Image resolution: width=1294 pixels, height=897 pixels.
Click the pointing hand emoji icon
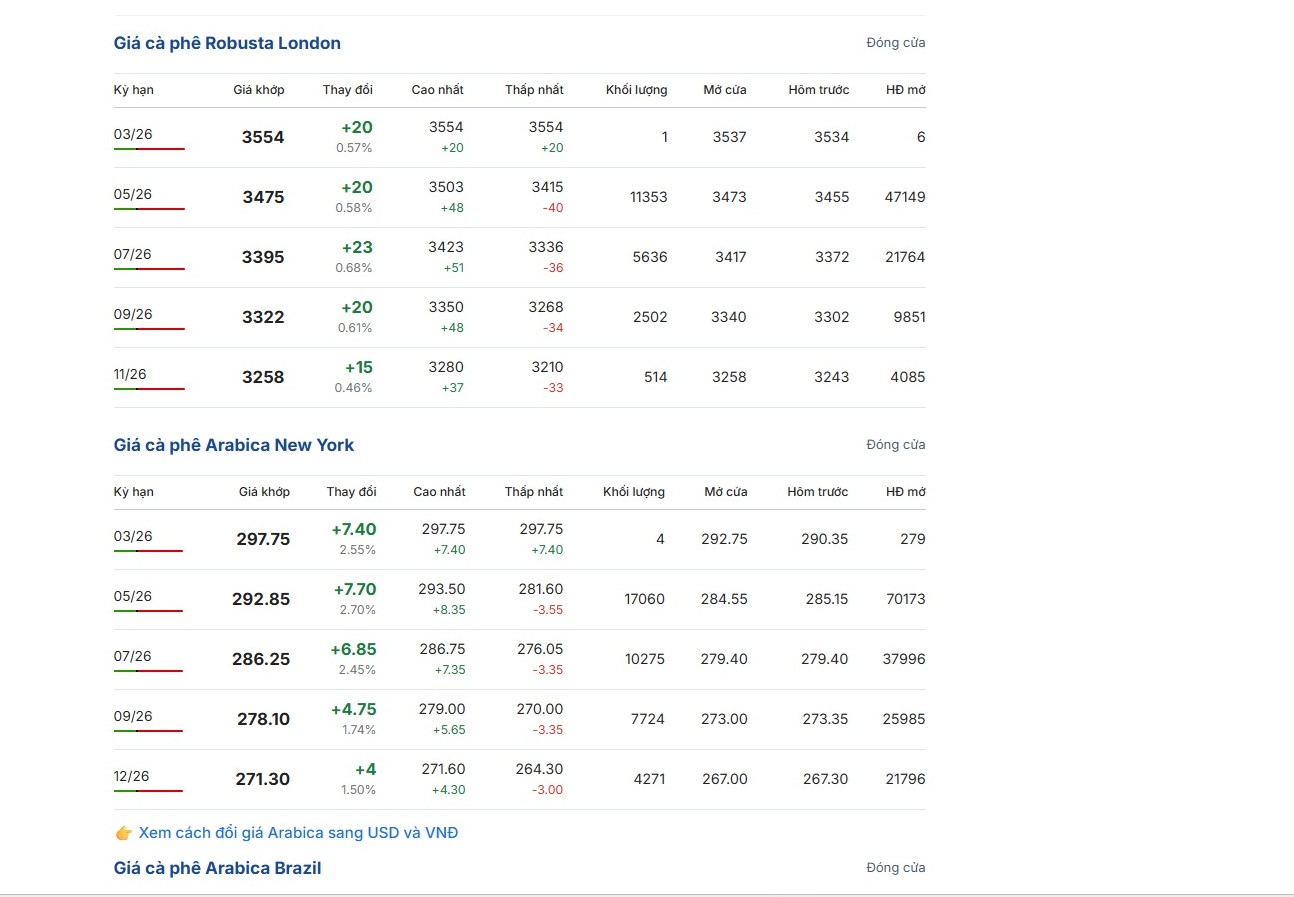coord(124,833)
